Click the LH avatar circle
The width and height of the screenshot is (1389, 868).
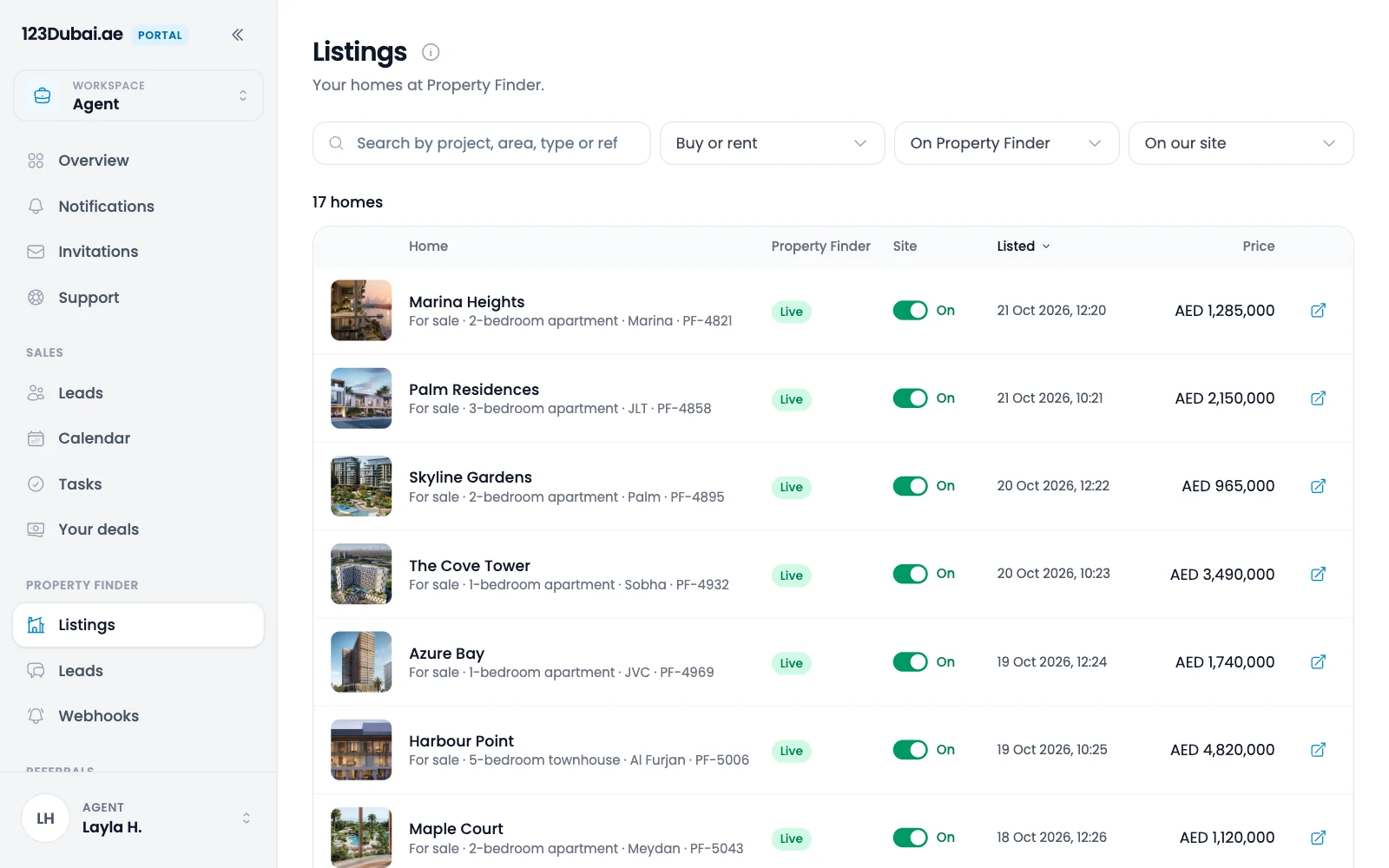pos(45,818)
